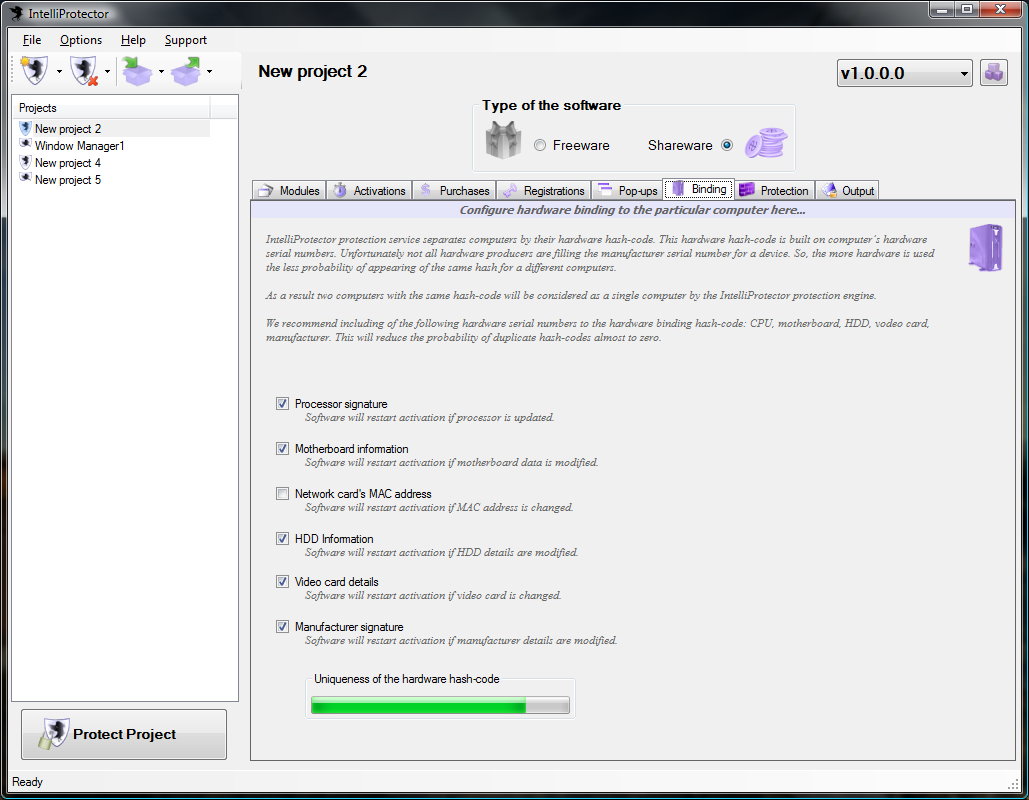The width and height of the screenshot is (1029, 800).
Task: Click the icon beside New project 5
Action: point(26,178)
